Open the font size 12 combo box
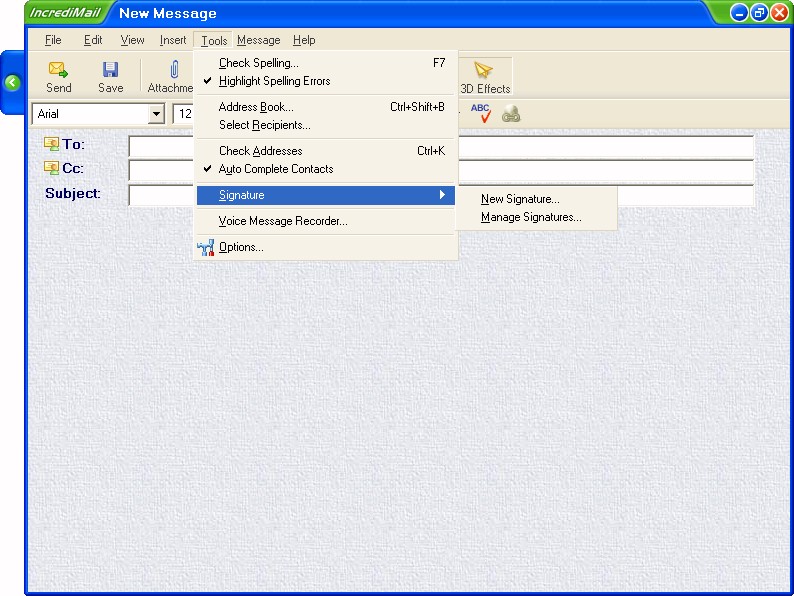 (183, 114)
